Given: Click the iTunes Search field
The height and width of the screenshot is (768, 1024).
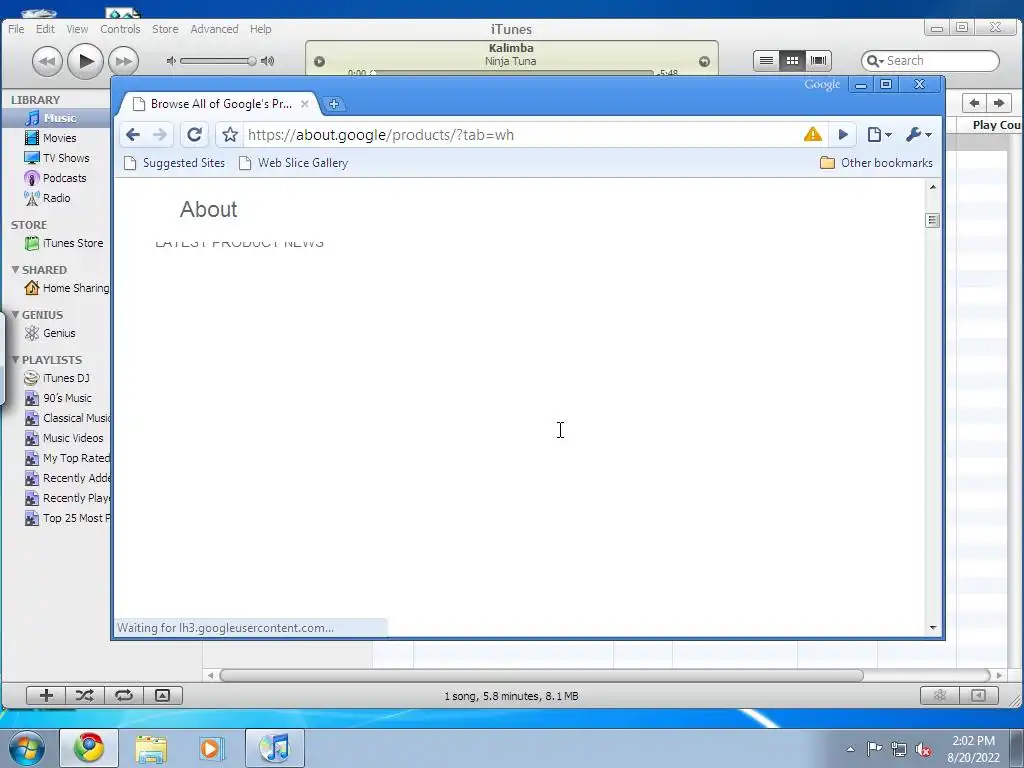Looking at the screenshot, I should pos(930,61).
